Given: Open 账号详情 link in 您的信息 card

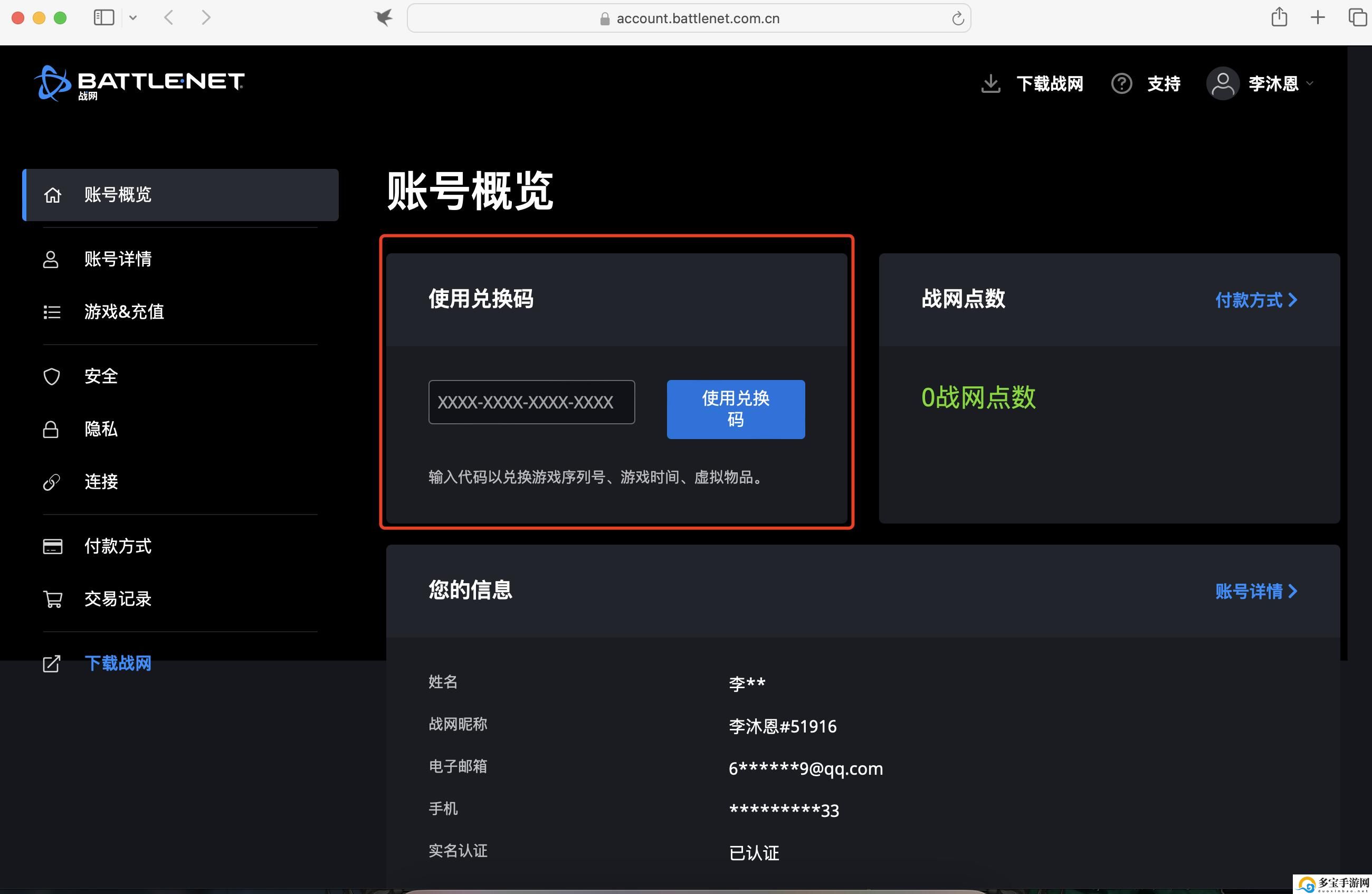Looking at the screenshot, I should tap(1256, 591).
